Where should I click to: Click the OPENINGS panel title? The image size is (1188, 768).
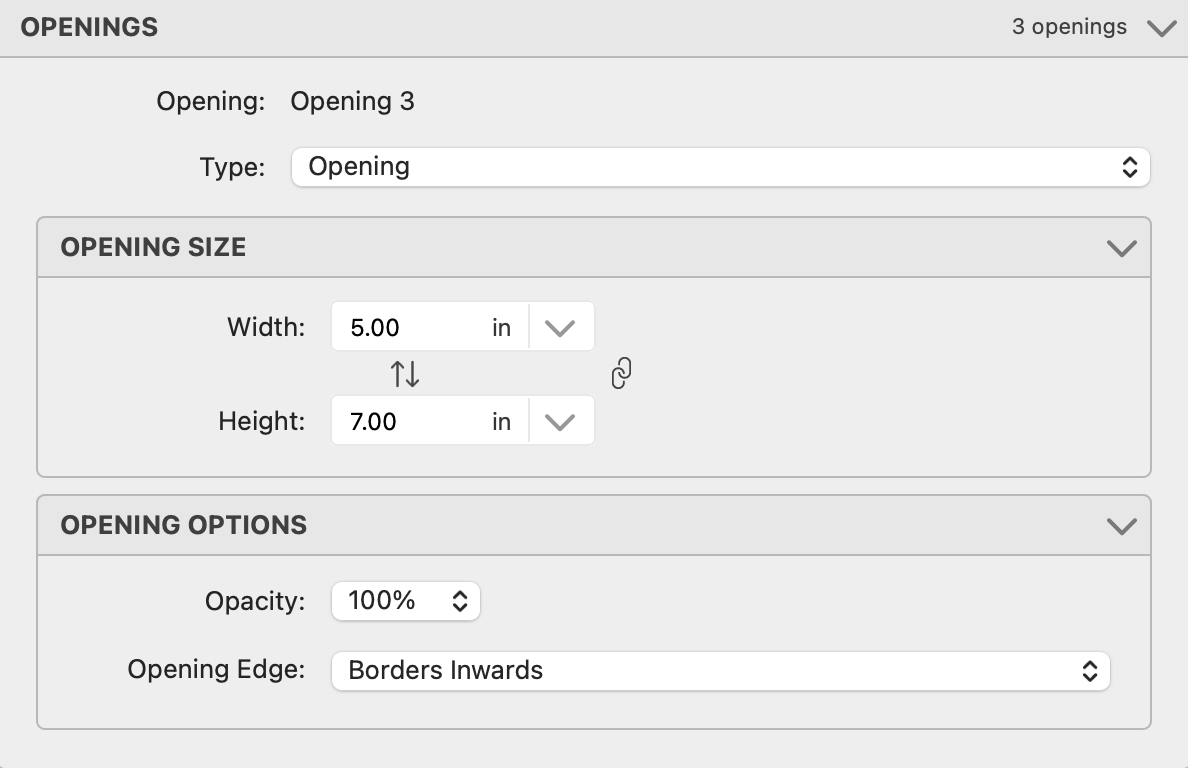[x=89, y=28]
